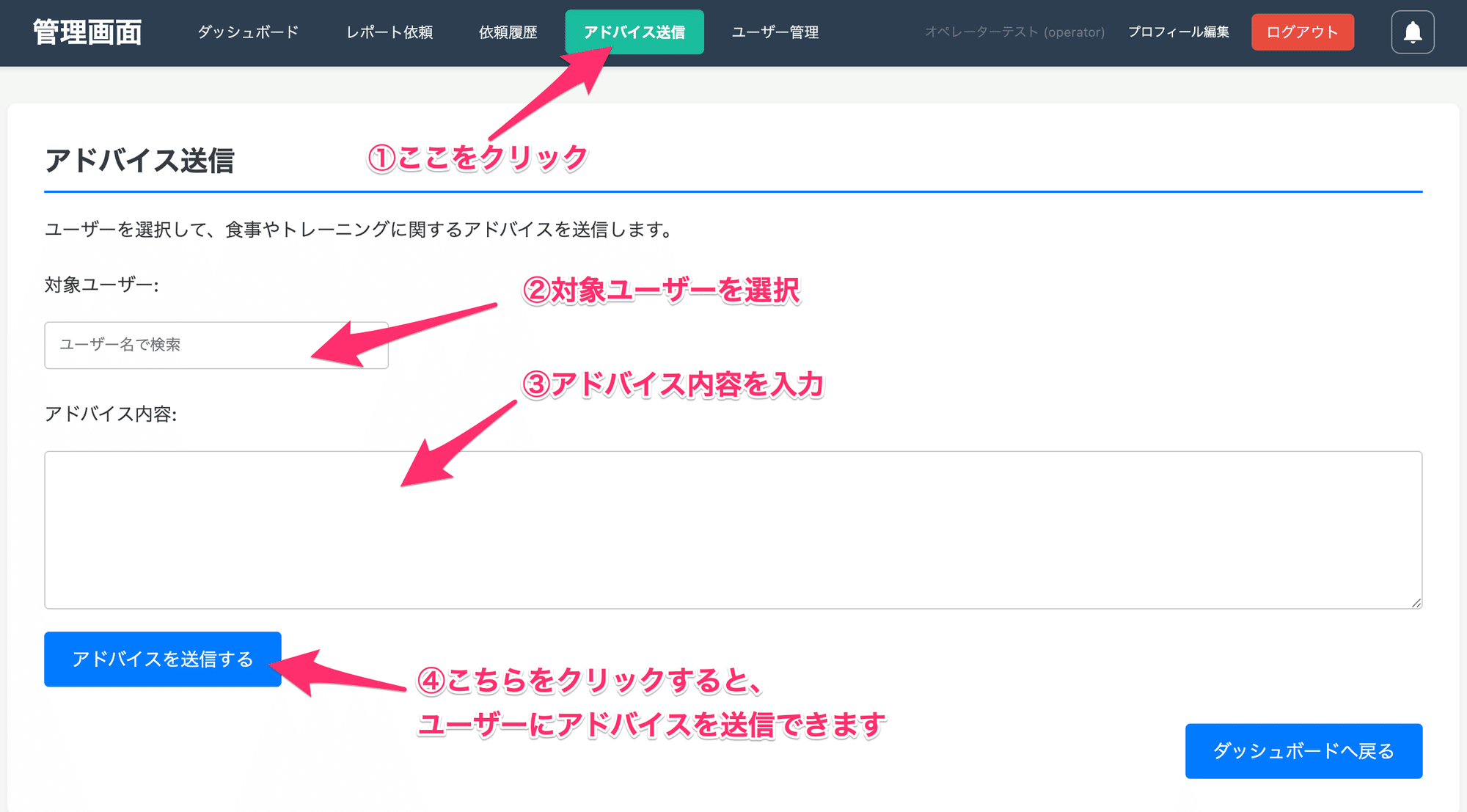Switch to the ダッシュボード nav item
Image resolution: width=1467 pixels, height=812 pixels.
[x=246, y=32]
